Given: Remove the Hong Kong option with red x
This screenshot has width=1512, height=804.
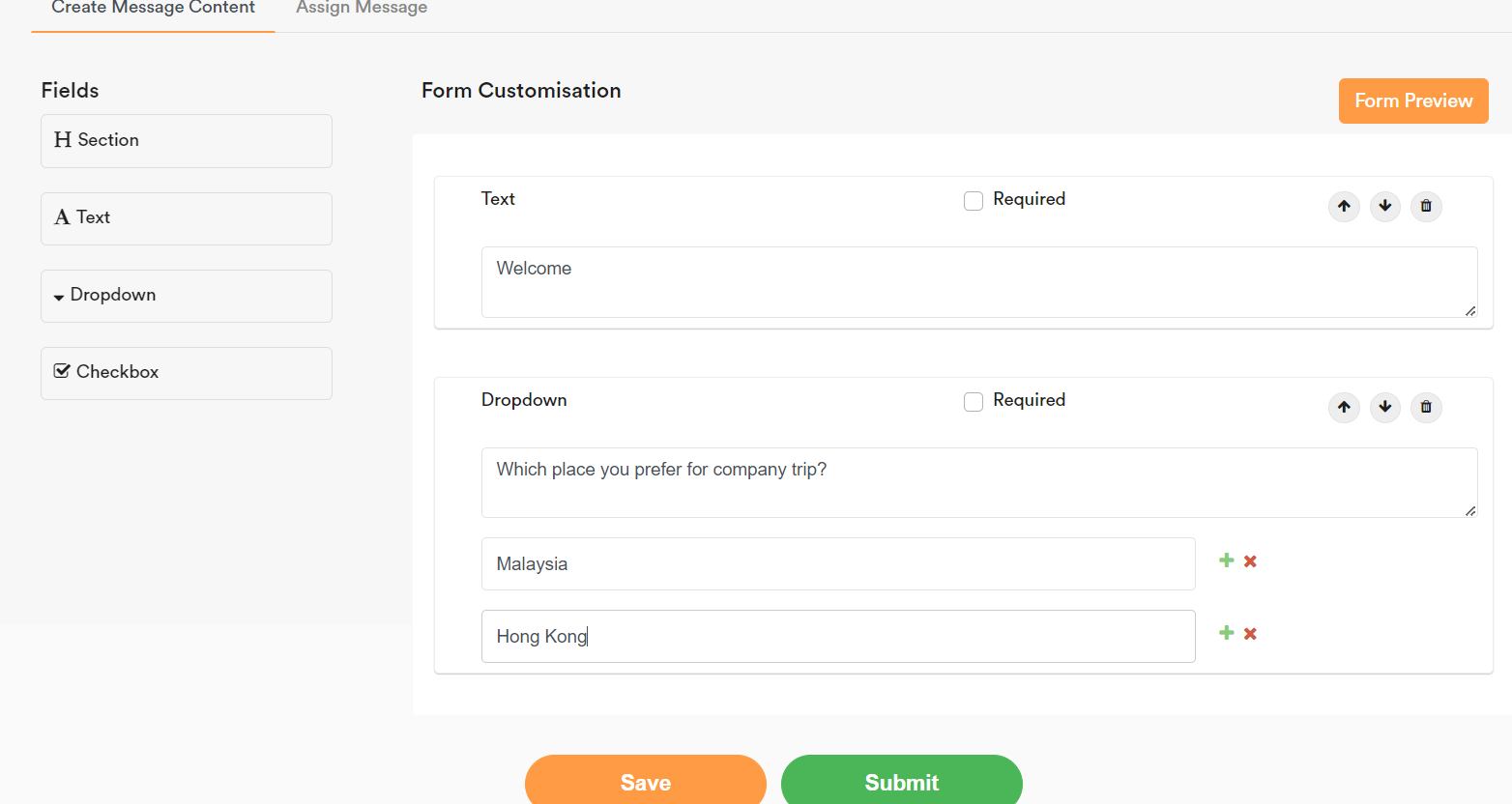Looking at the screenshot, I should 1250,632.
